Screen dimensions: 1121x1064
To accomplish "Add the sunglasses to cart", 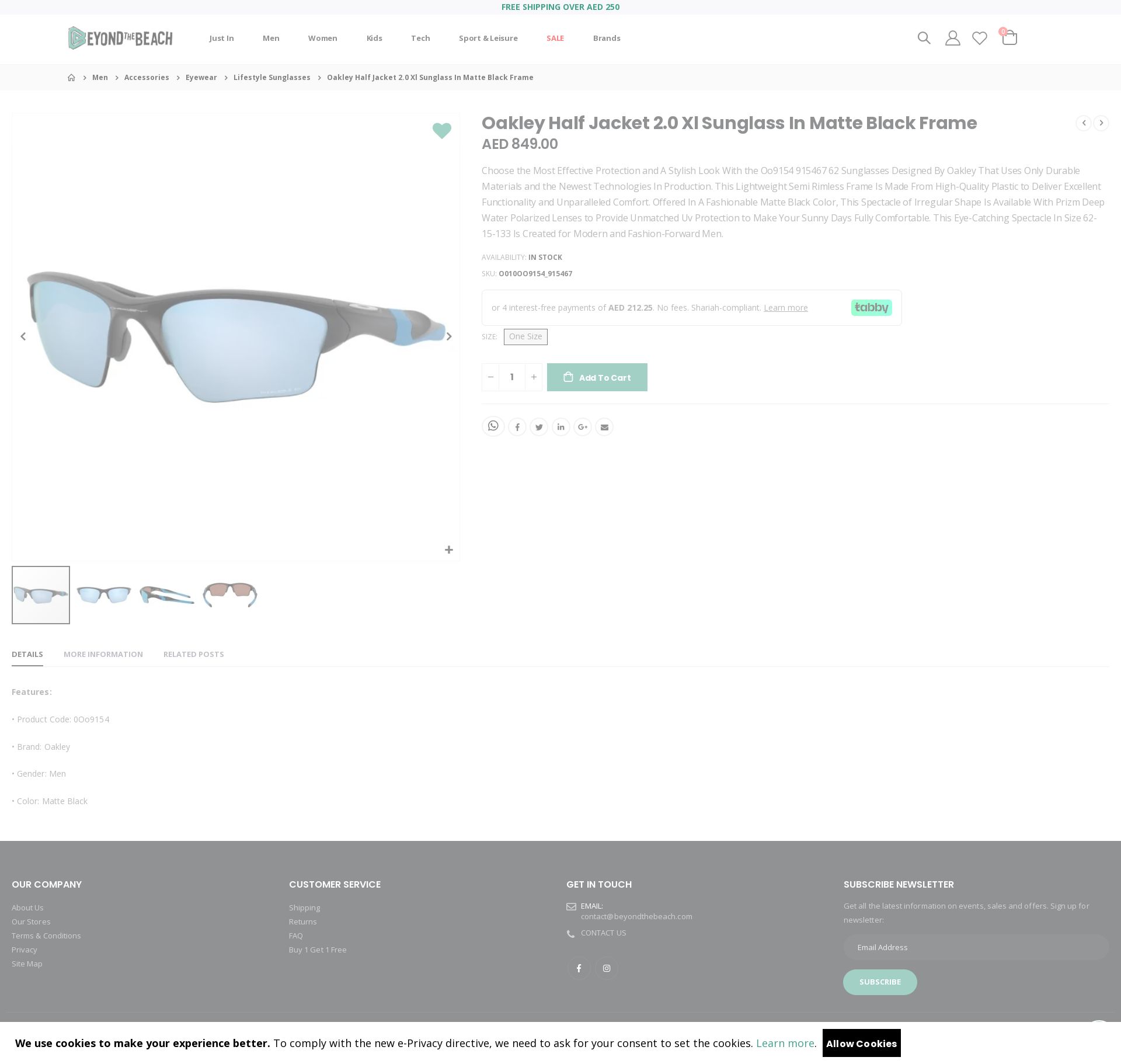I will [x=597, y=377].
